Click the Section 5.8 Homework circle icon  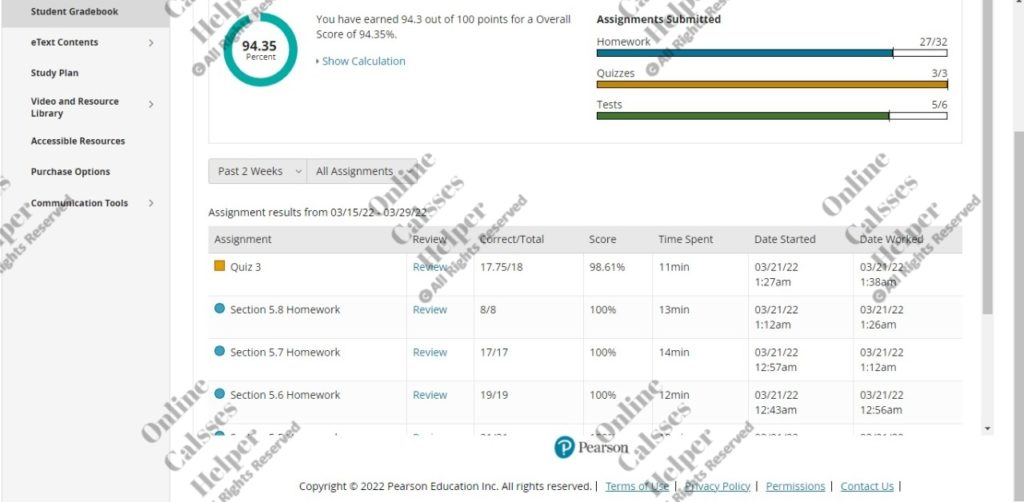pos(220,309)
